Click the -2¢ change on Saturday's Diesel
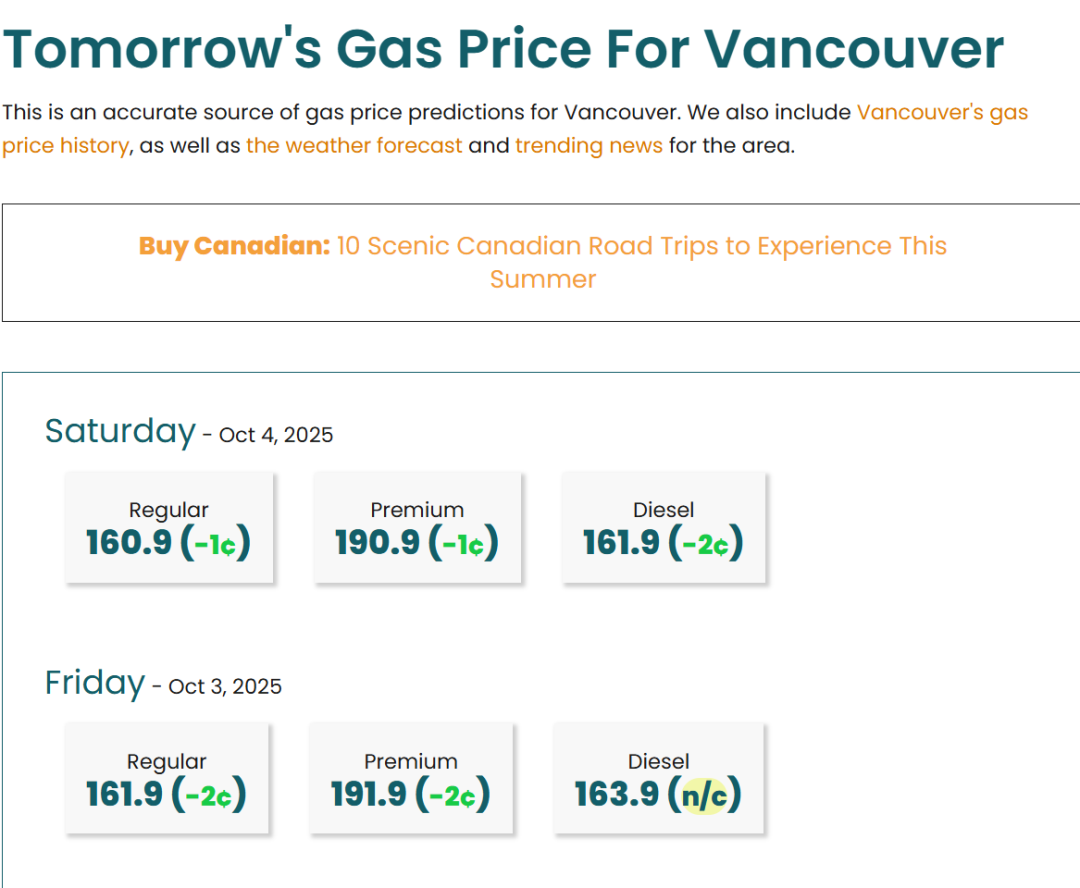Viewport: 1080px width, 888px height. click(712, 544)
